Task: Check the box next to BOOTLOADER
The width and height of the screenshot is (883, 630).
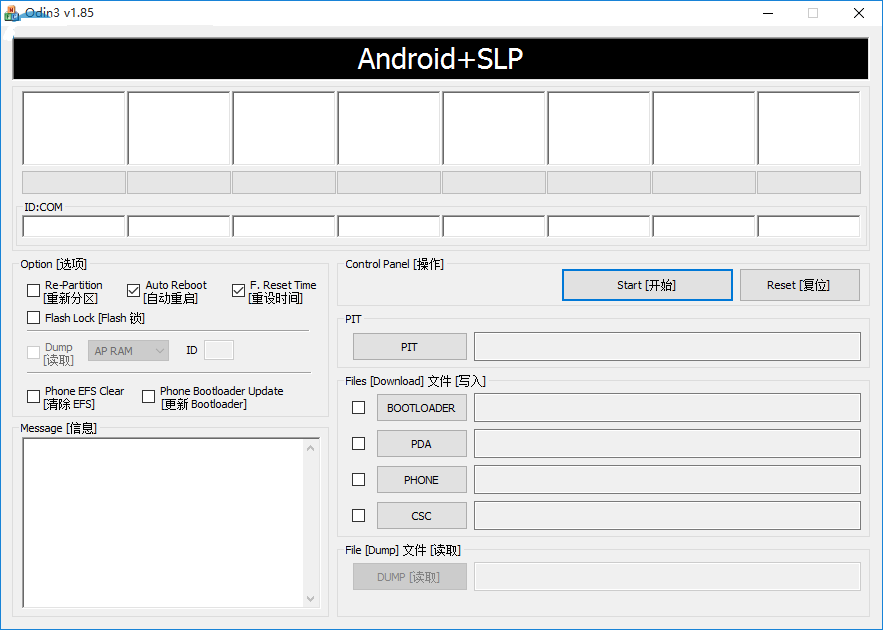Action: click(358, 407)
